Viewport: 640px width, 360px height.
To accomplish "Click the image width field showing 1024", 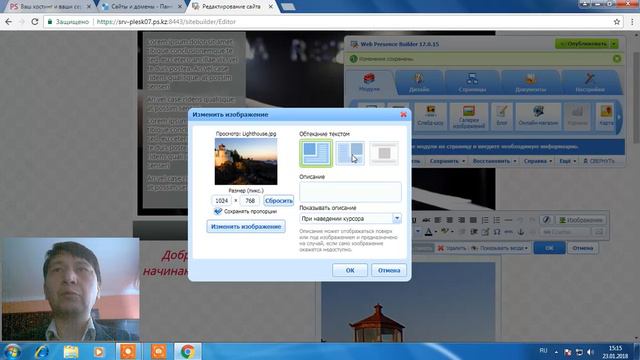I will pyautogui.click(x=222, y=201).
